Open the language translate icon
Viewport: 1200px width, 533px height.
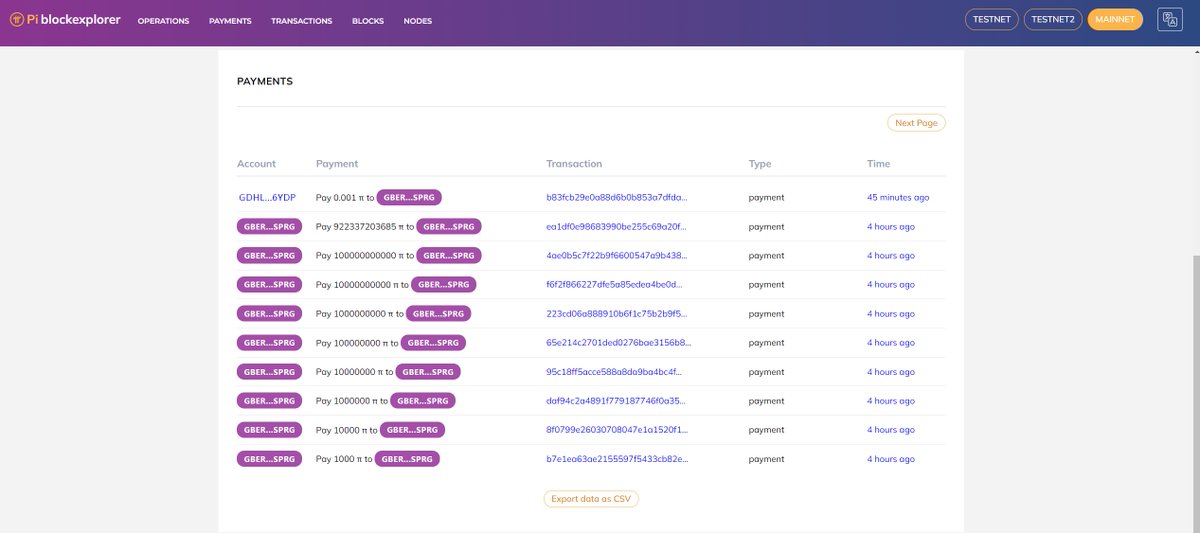(1169, 20)
